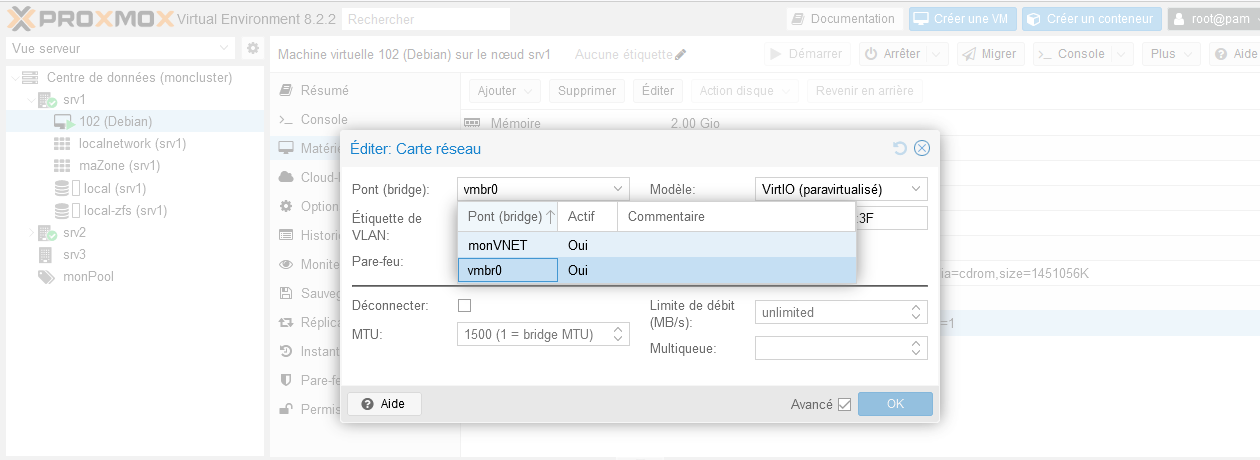
Task: Close the Carte réseau dialog
Action: [922, 148]
